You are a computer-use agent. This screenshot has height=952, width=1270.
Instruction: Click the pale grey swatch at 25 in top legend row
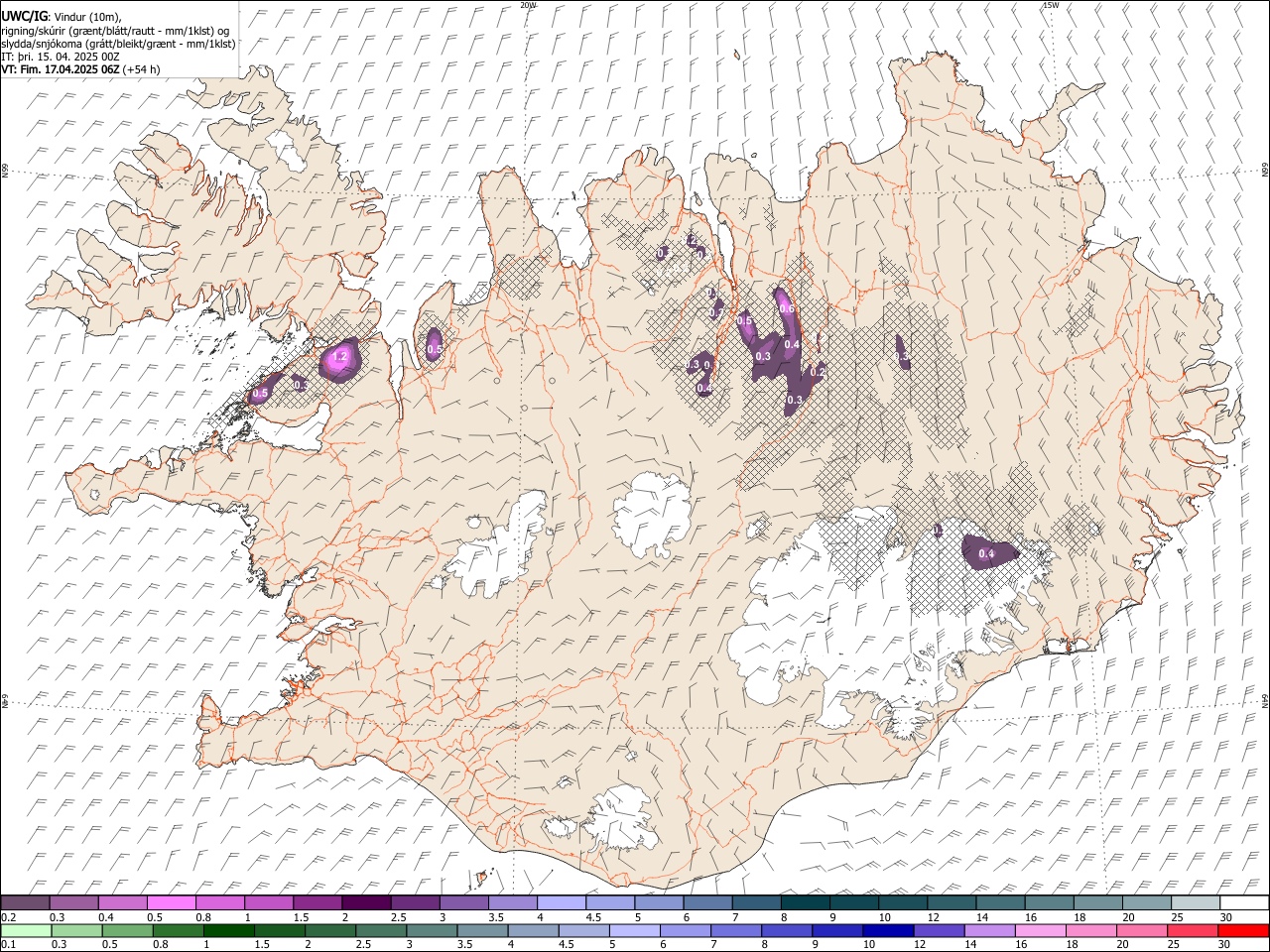point(1196,903)
